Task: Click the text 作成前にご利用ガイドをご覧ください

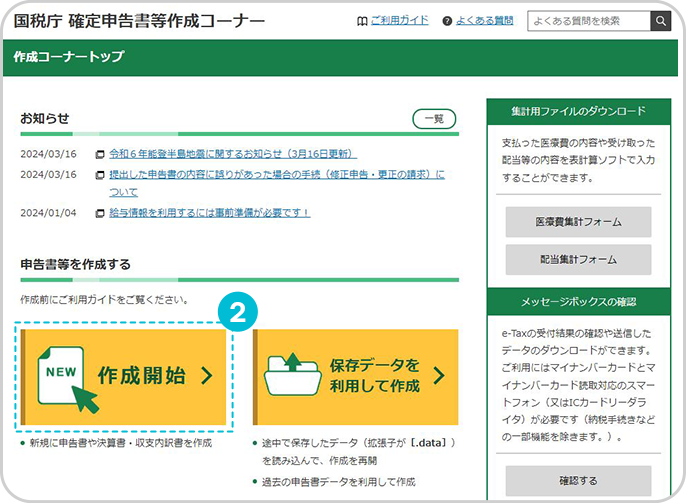Action: (105, 300)
